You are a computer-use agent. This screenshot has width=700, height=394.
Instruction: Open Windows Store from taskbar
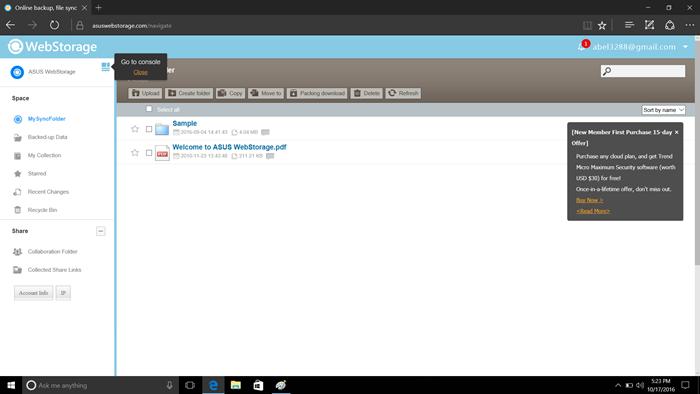click(258, 385)
